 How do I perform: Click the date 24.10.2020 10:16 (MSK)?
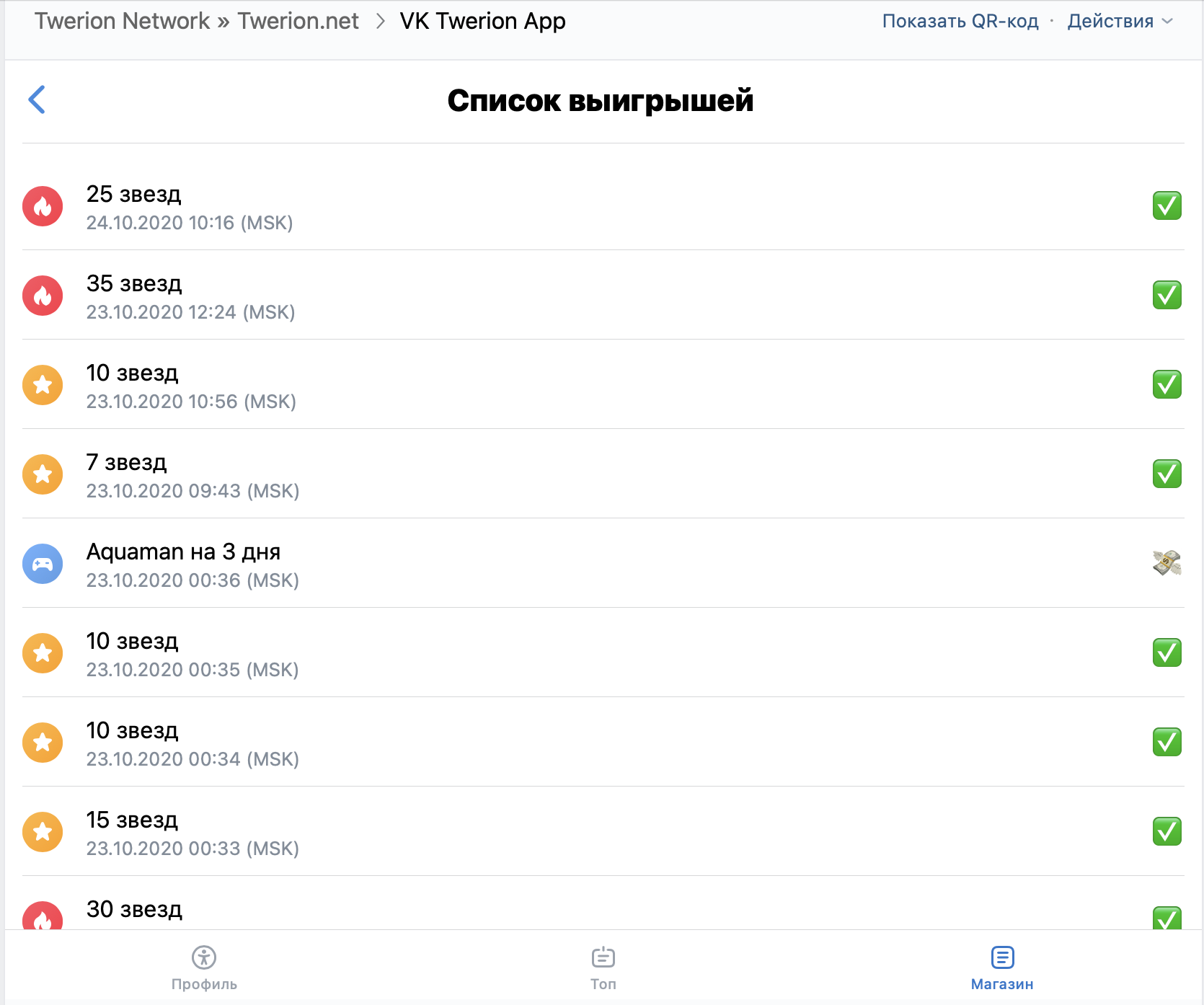pyautogui.click(x=190, y=223)
